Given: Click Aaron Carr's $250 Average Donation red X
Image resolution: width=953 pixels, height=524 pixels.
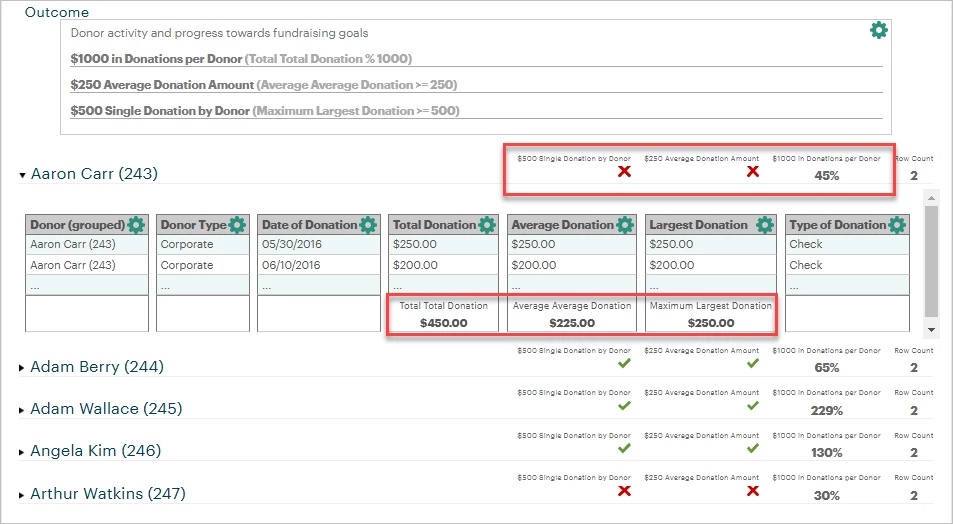Looking at the screenshot, I should pyautogui.click(x=752, y=172).
